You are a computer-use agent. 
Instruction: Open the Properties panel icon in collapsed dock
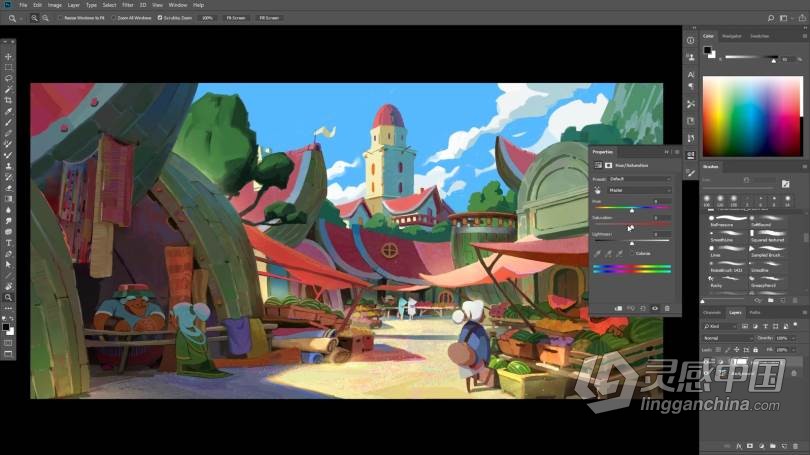[691, 155]
